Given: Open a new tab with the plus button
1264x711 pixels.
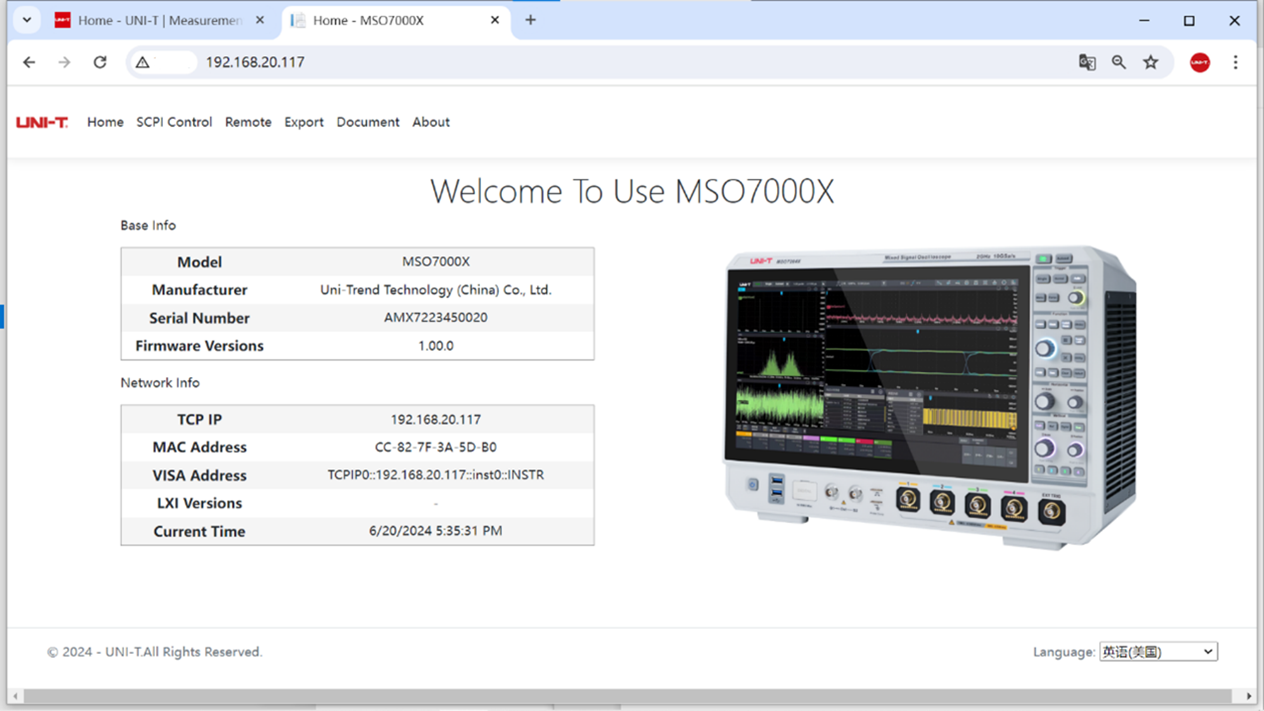Looking at the screenshot, I should click(531, 20).
